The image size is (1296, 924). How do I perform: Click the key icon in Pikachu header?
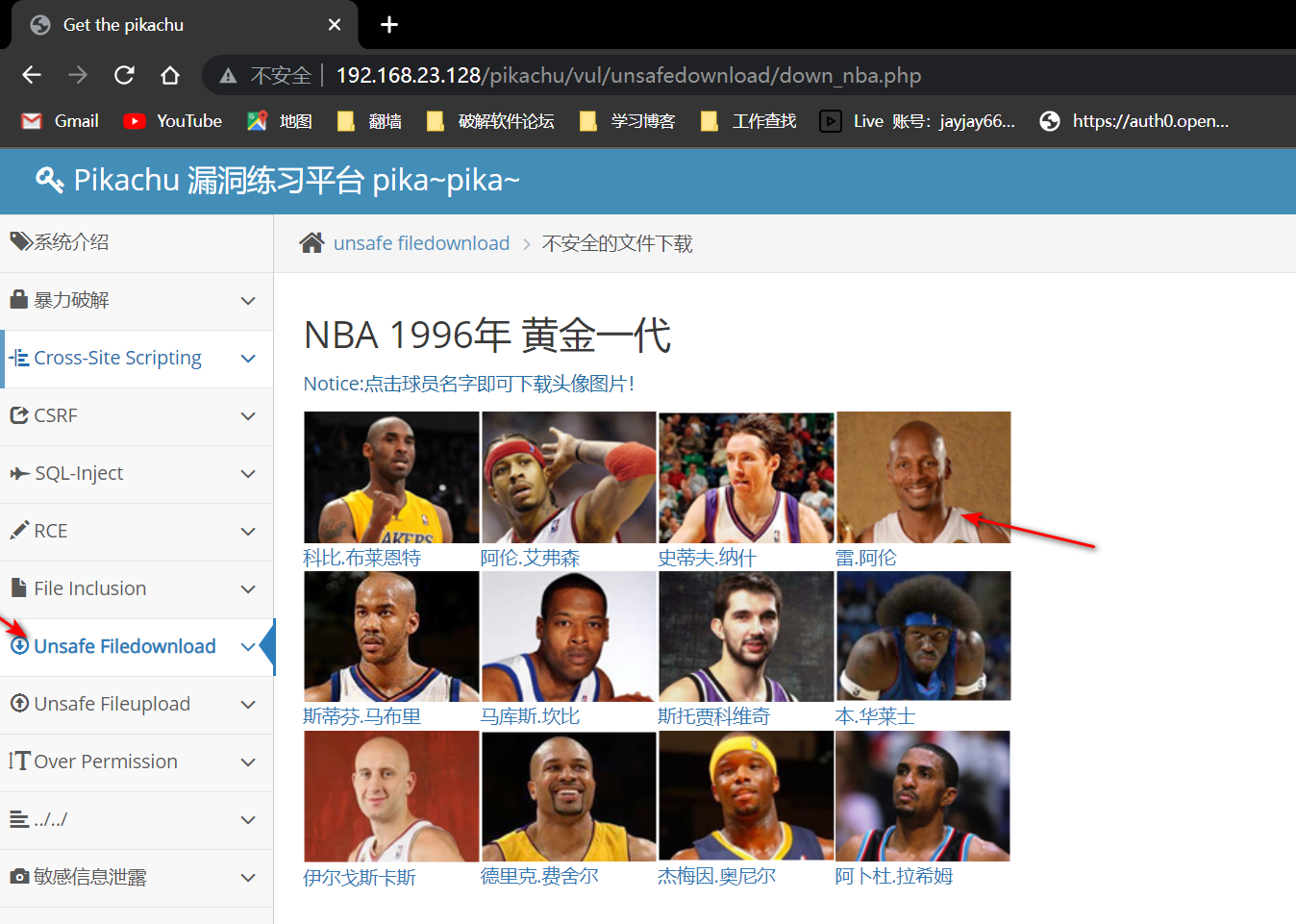point(49,180)
